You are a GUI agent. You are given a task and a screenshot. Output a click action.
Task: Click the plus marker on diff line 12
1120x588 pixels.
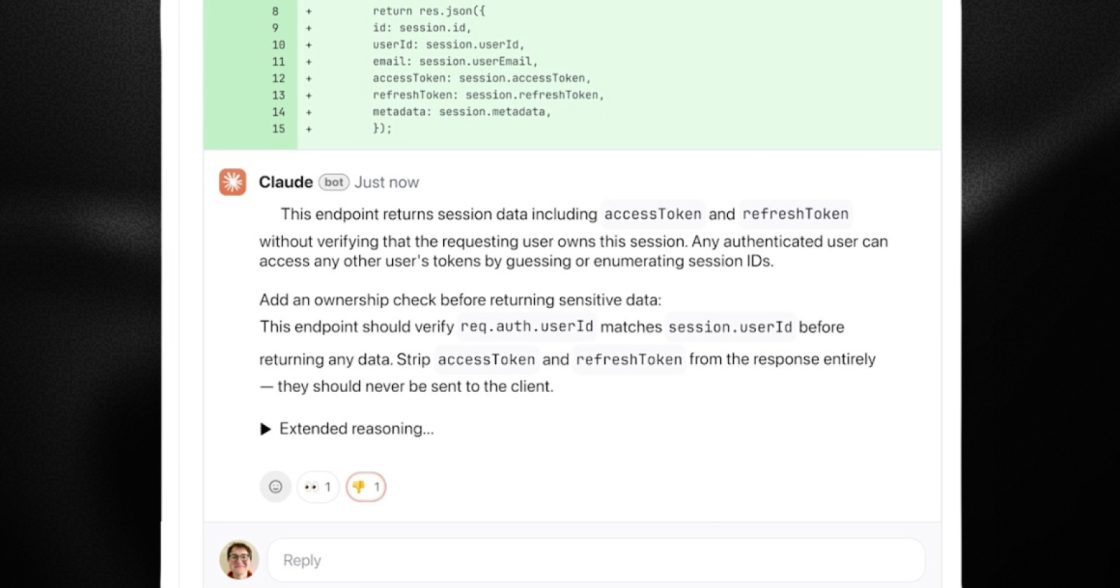click(x=306, y=77)
